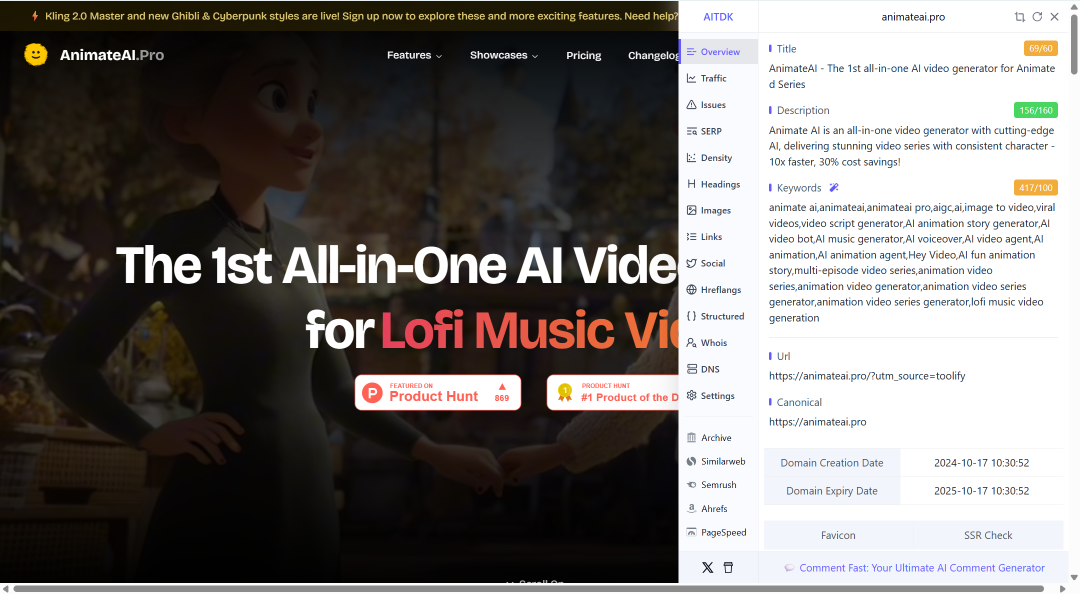The height and width of the screenshot is (594, 1080).
Task: Click the 156/160 description length badge
Action: tap(1036, 110)
